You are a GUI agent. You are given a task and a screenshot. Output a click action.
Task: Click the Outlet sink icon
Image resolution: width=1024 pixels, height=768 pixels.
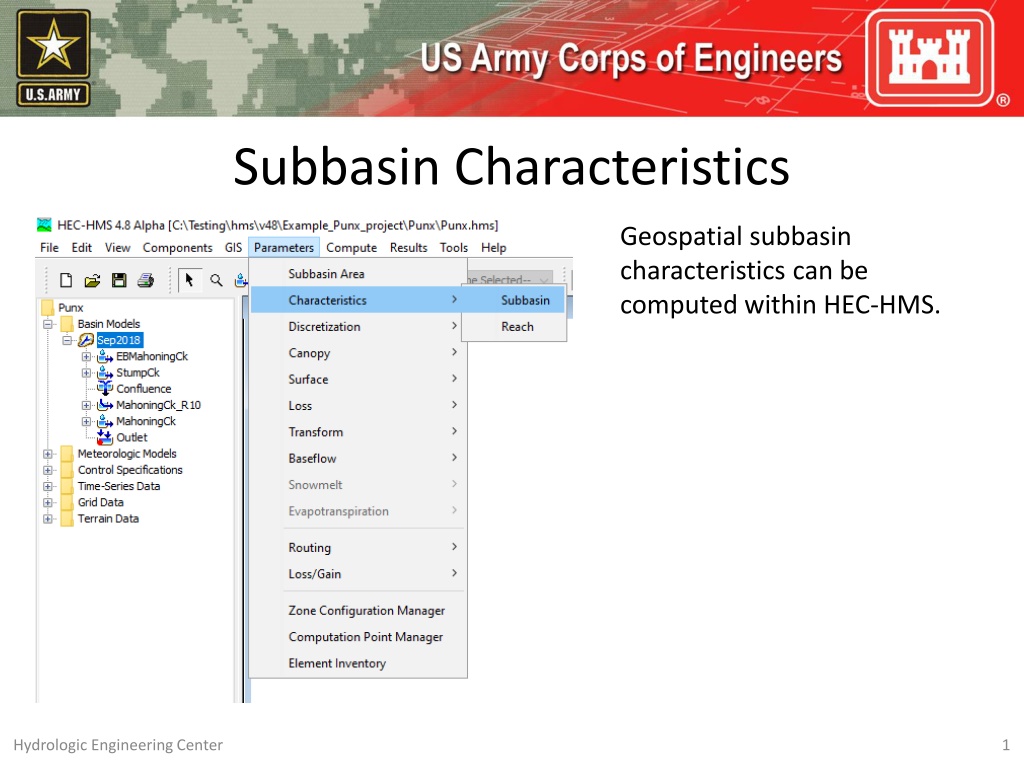coord(104,437)
